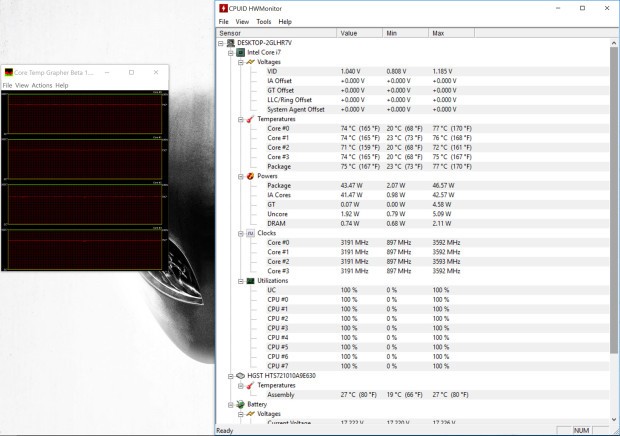Collapse the Intel Core i7 tree node
Viewport: 620px width, 436px height.
[x=231, y=53]
